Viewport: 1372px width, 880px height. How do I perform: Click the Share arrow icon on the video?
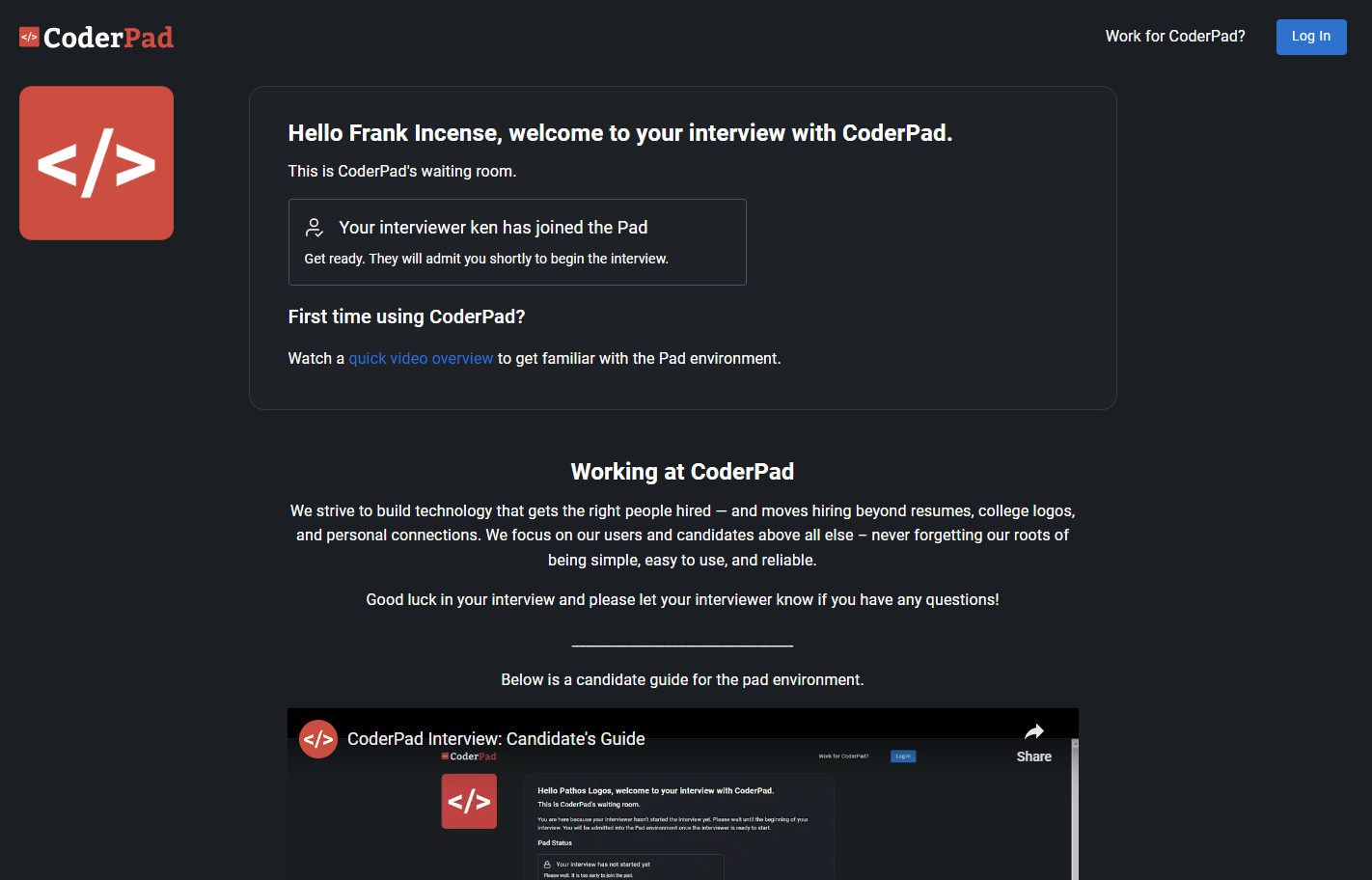point(1034,730)
